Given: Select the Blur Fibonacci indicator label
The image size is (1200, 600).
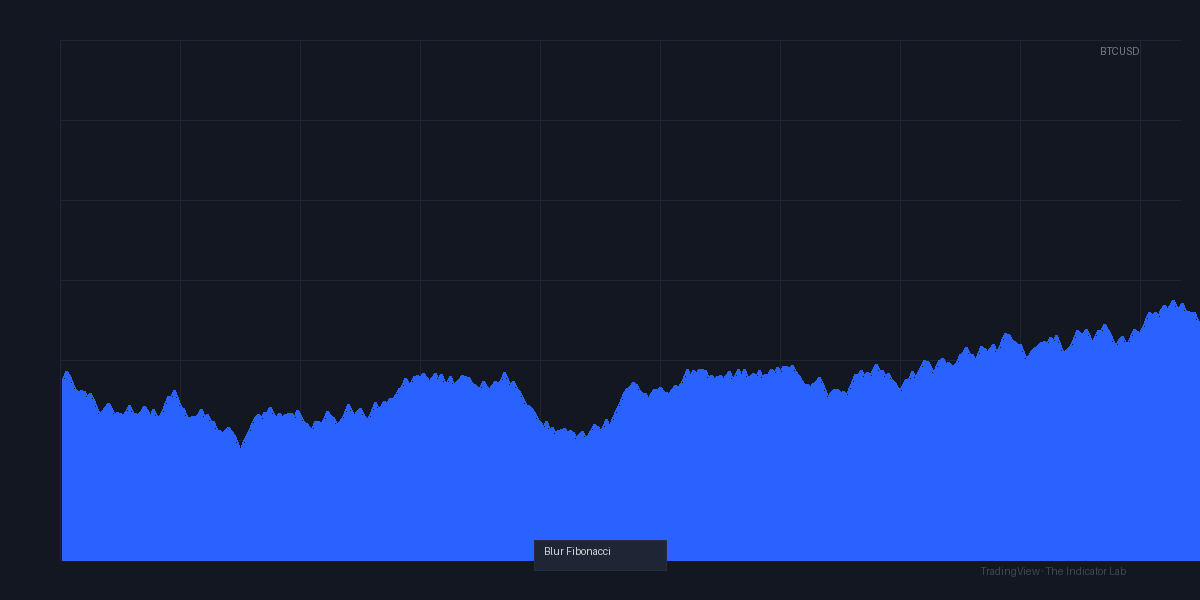Looking at the screenshot, I should [600, 555].
